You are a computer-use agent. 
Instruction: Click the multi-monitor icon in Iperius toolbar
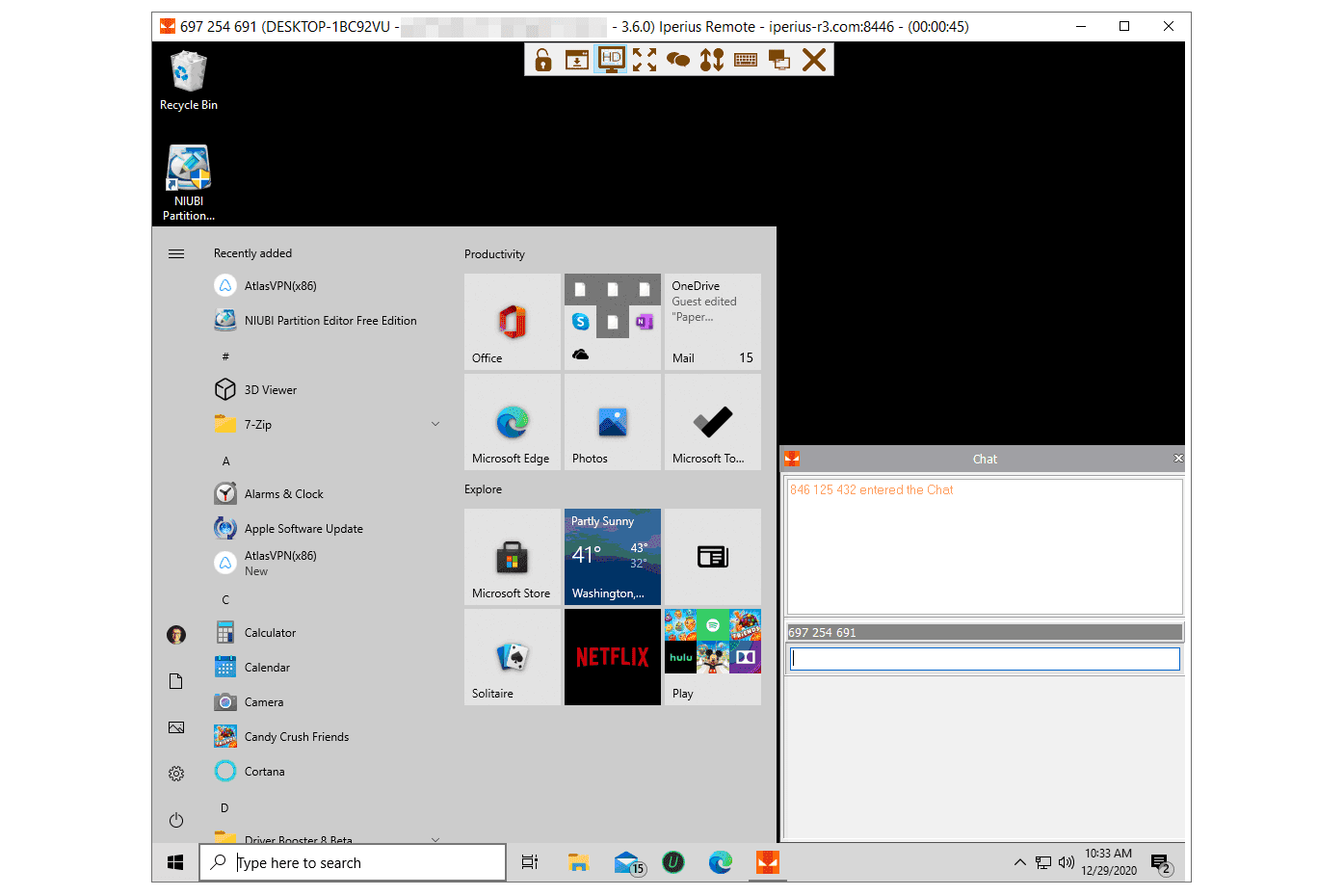pos(779,60)
